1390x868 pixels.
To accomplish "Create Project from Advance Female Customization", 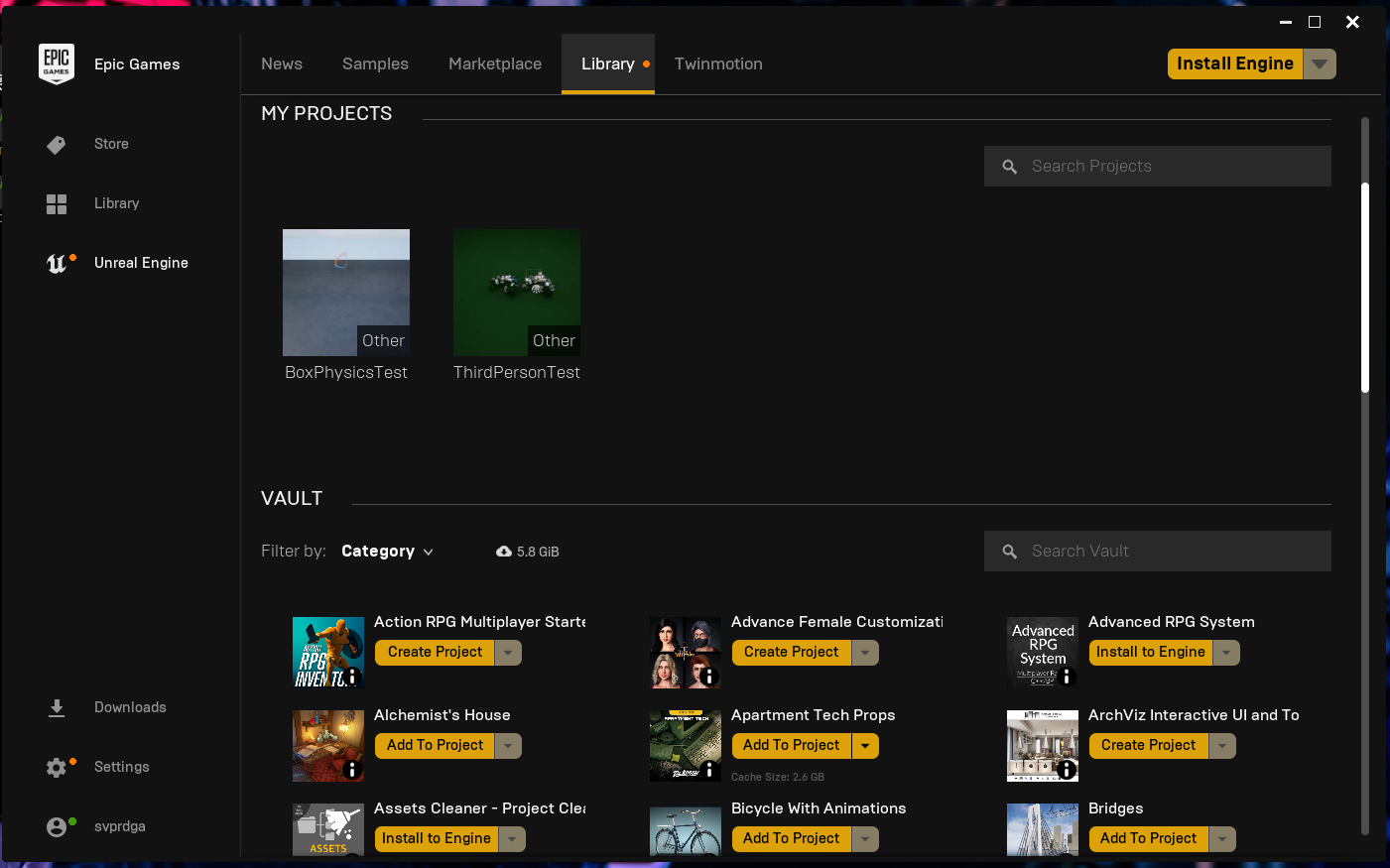I will 792,653.
